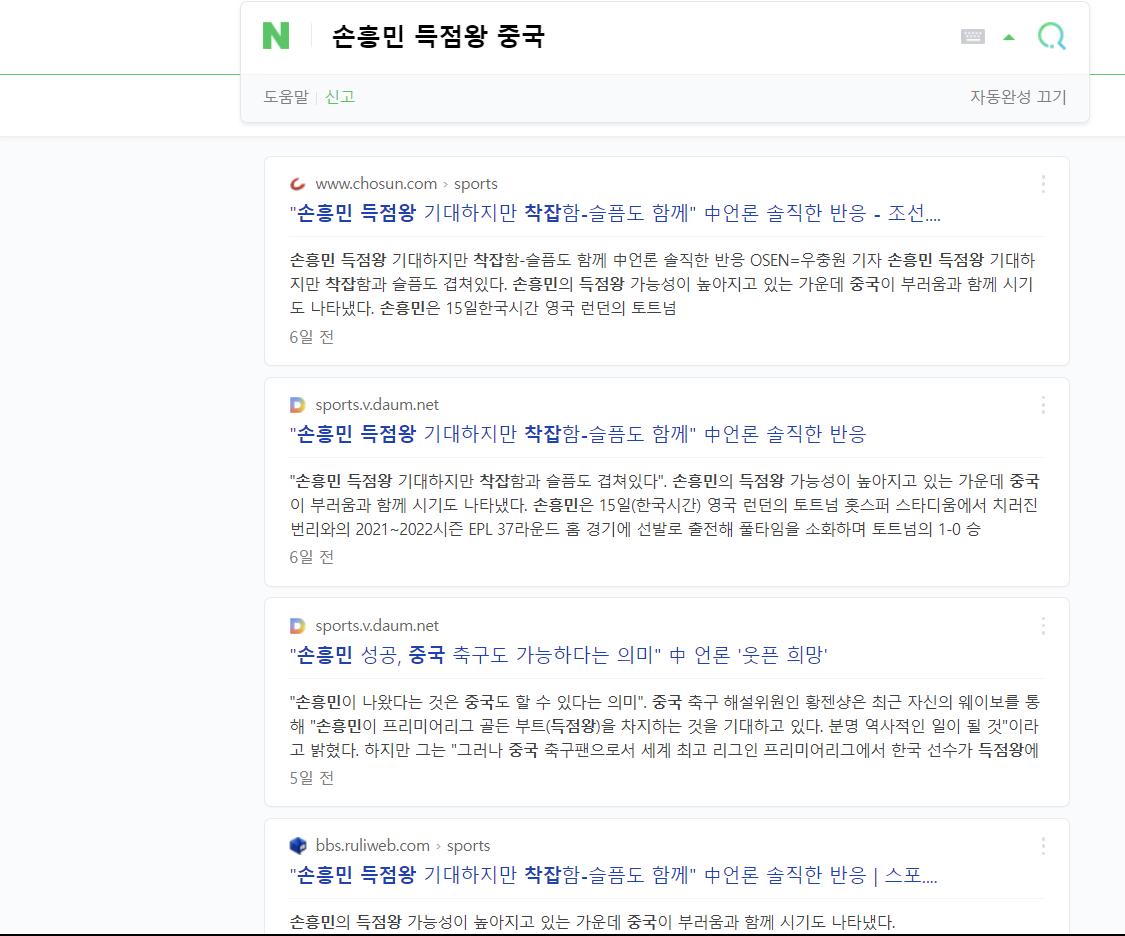
Task: Click the '5일 전' timestamp text
Action: pyautogui.click(x=311, y=777)
